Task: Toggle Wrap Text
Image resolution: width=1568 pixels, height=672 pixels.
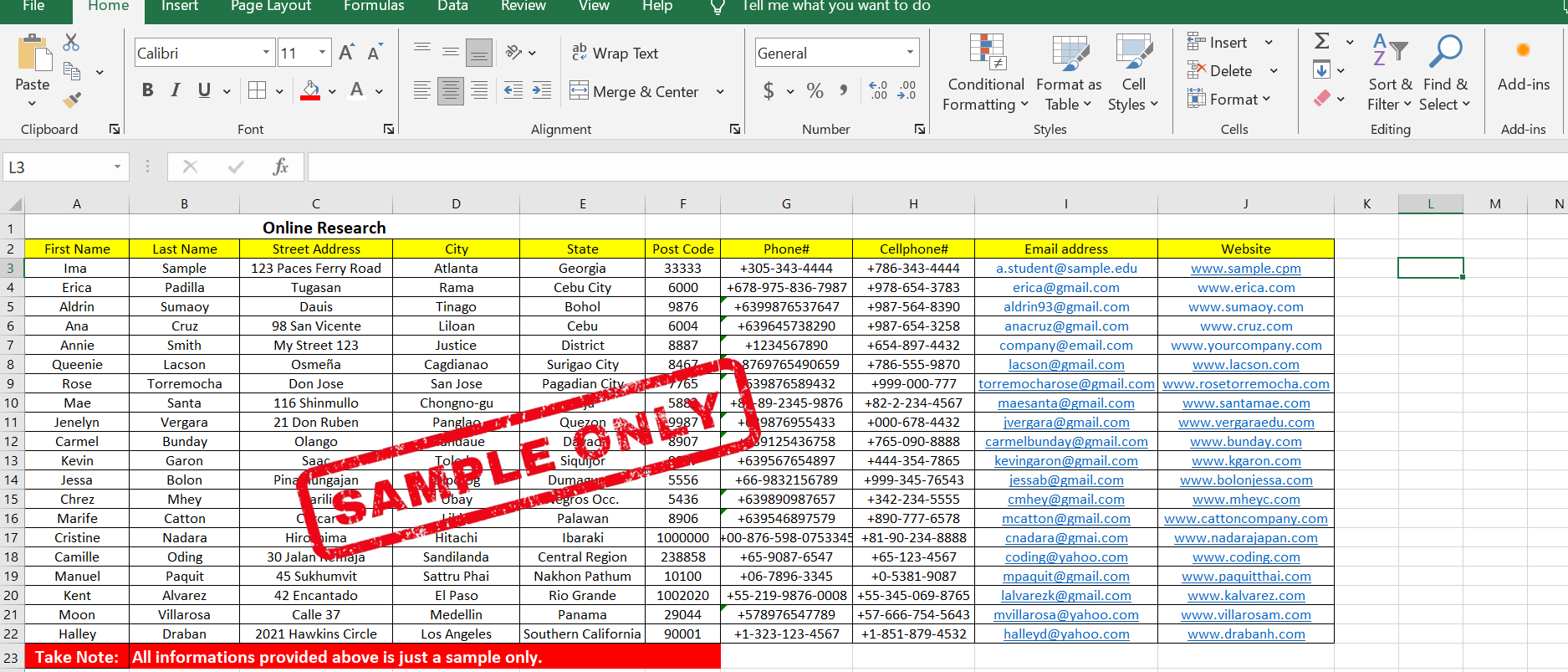Action: point(615,53)
